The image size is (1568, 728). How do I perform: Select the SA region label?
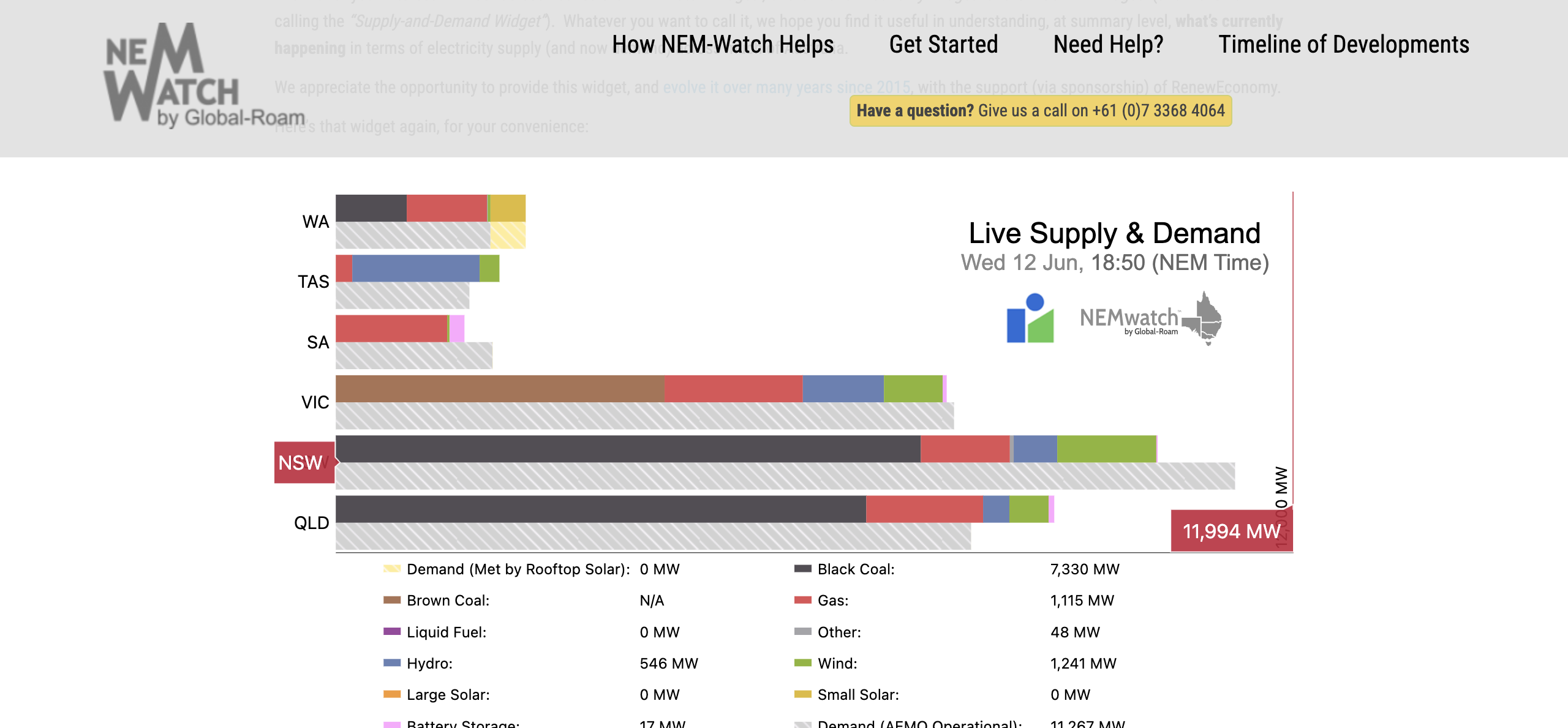coord(318,342)
